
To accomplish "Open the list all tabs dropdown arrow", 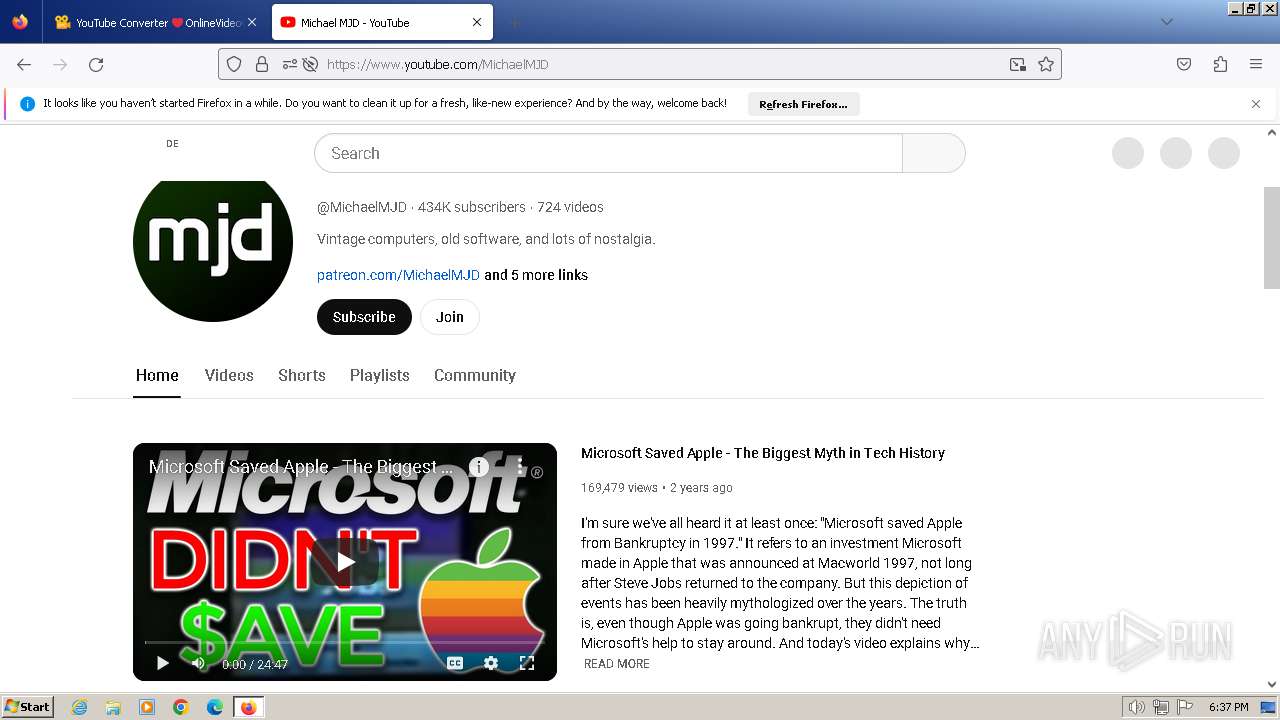I will tap(1166, 22).
